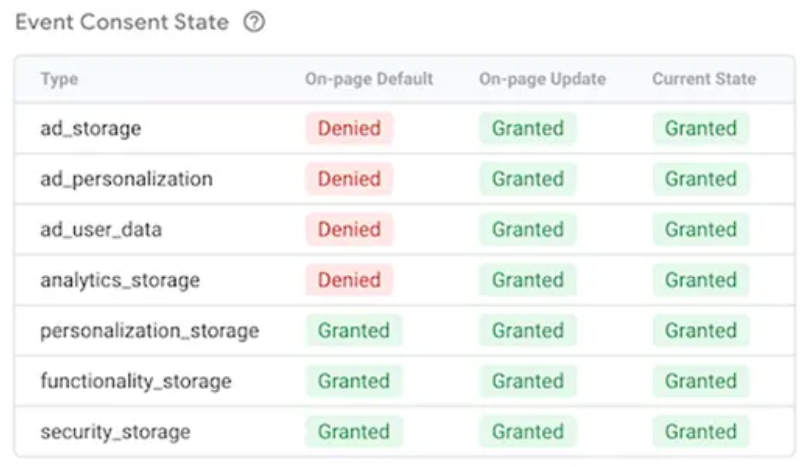
Task: Click Denied badge for analytics_storage
Action: [349, 280]
